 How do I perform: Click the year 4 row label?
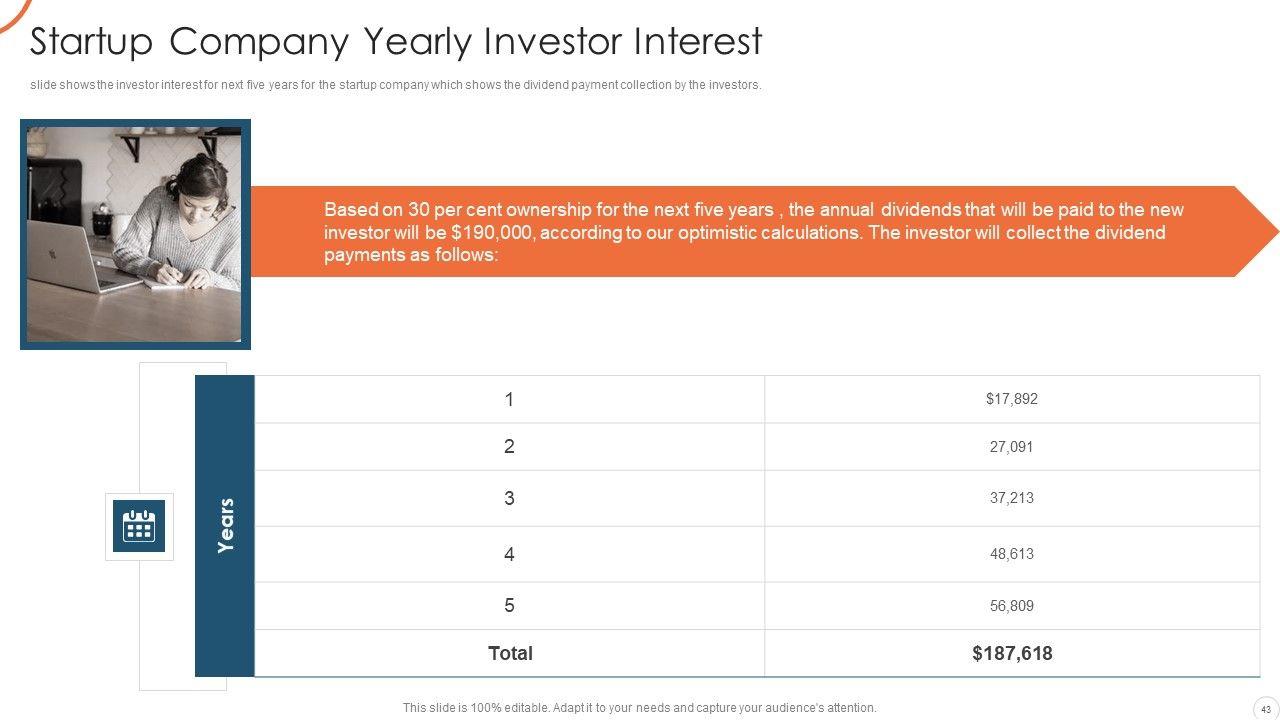[x=509, y=554]
